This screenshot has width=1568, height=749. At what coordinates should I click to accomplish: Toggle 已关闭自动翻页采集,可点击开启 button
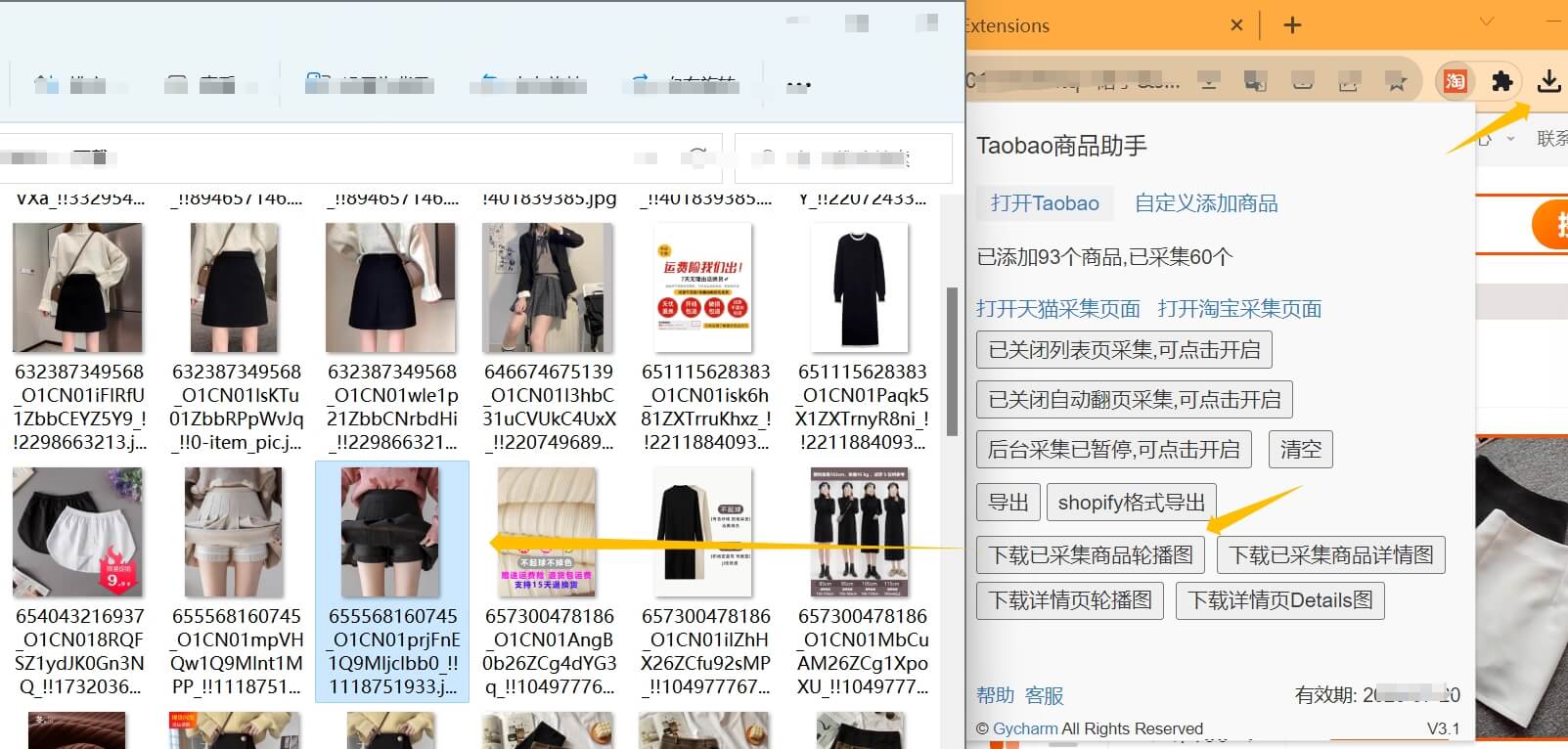1135,400
